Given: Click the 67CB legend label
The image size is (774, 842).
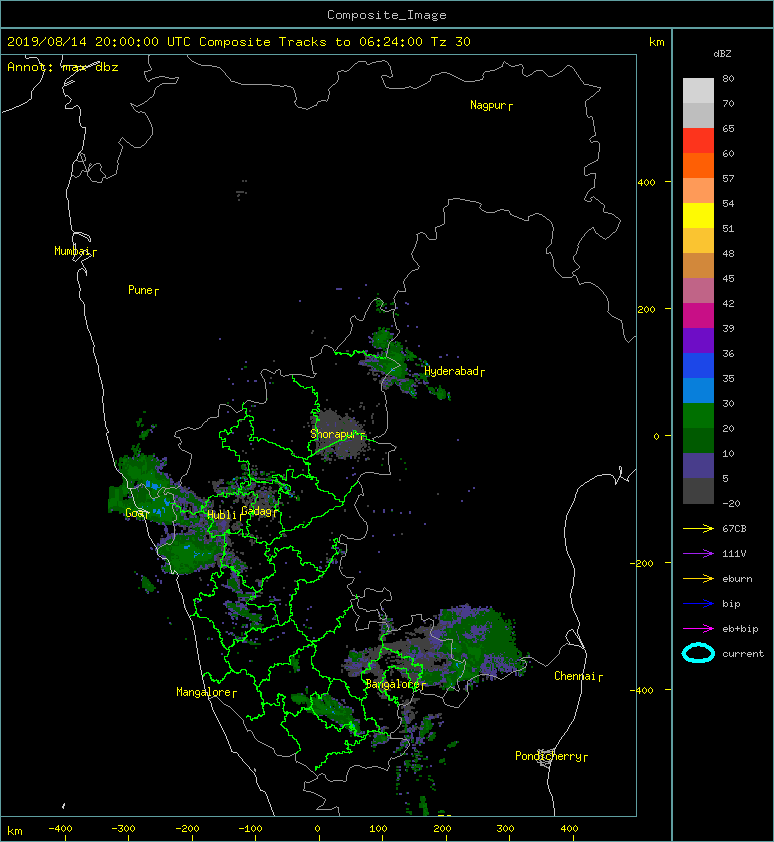Looking at the screenshot, I should (x=734, y=529).
